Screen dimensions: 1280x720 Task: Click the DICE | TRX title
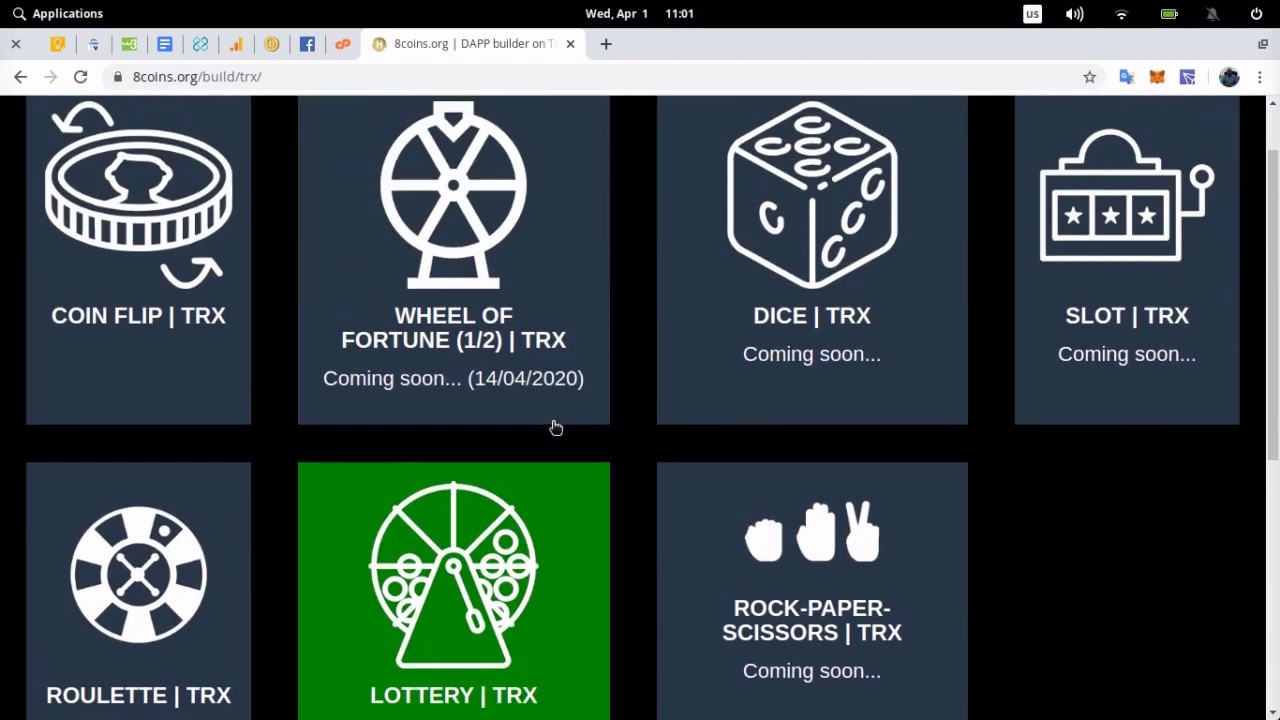[x=812, y=316]
